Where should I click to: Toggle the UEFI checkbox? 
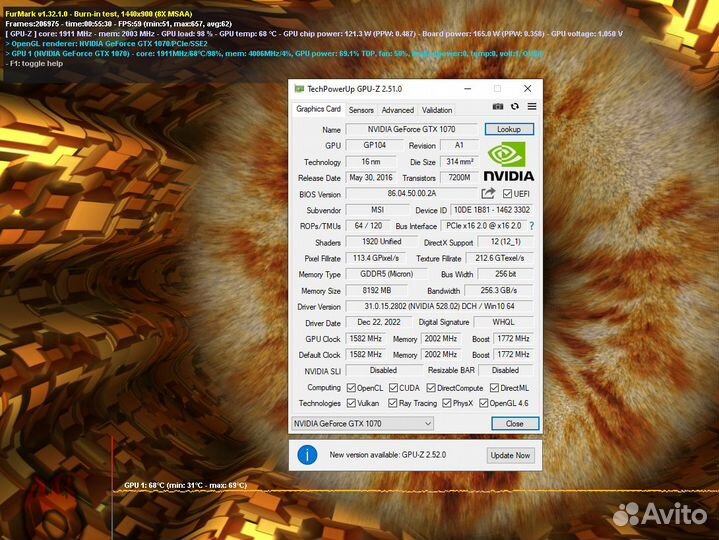point(507,194)
